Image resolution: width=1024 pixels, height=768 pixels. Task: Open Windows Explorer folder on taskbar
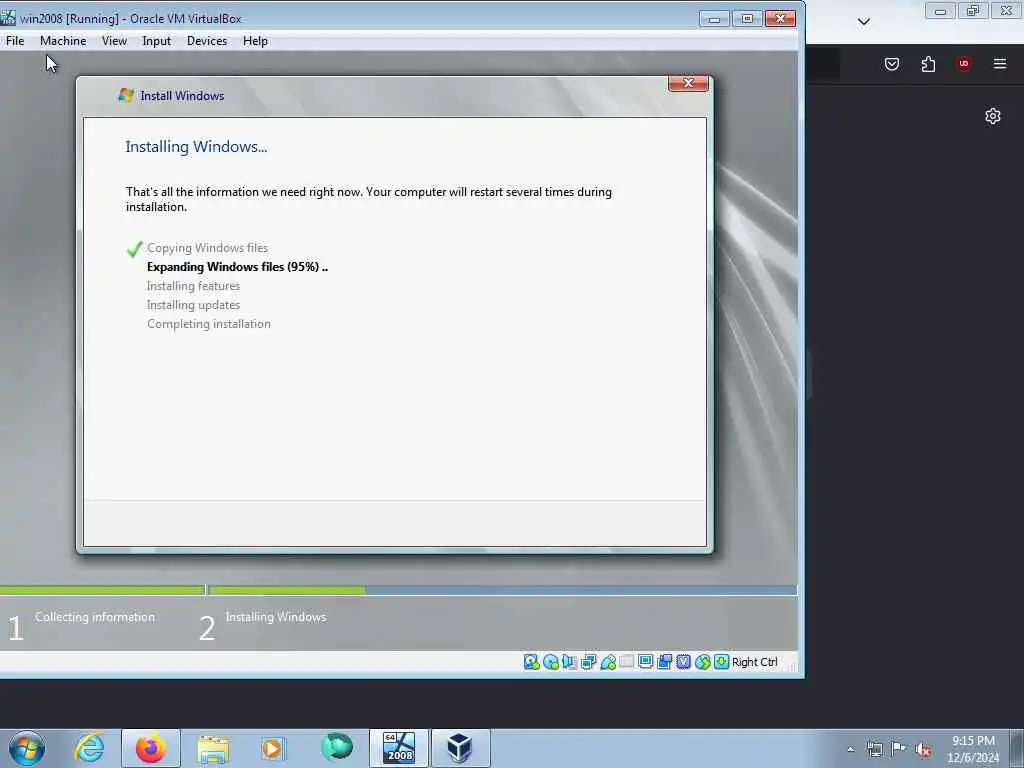[213, 748]
